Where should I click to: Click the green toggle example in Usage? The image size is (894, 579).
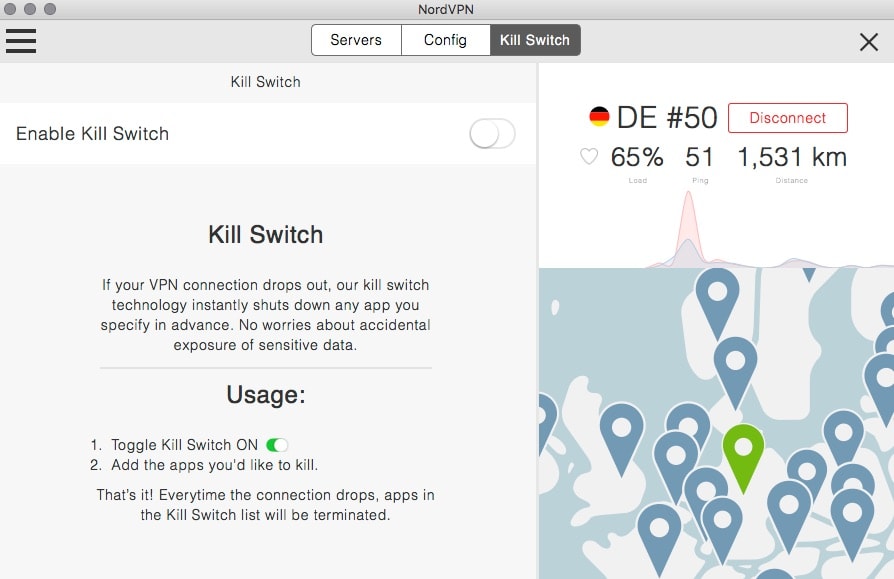coord(277,445)
